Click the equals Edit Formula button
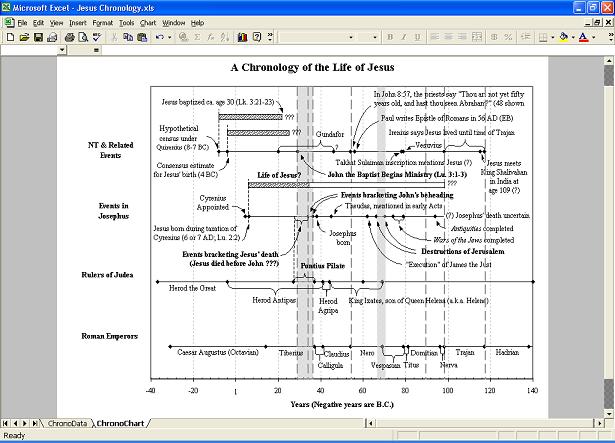Screen dimensions: 615x443 pos(96,50)
